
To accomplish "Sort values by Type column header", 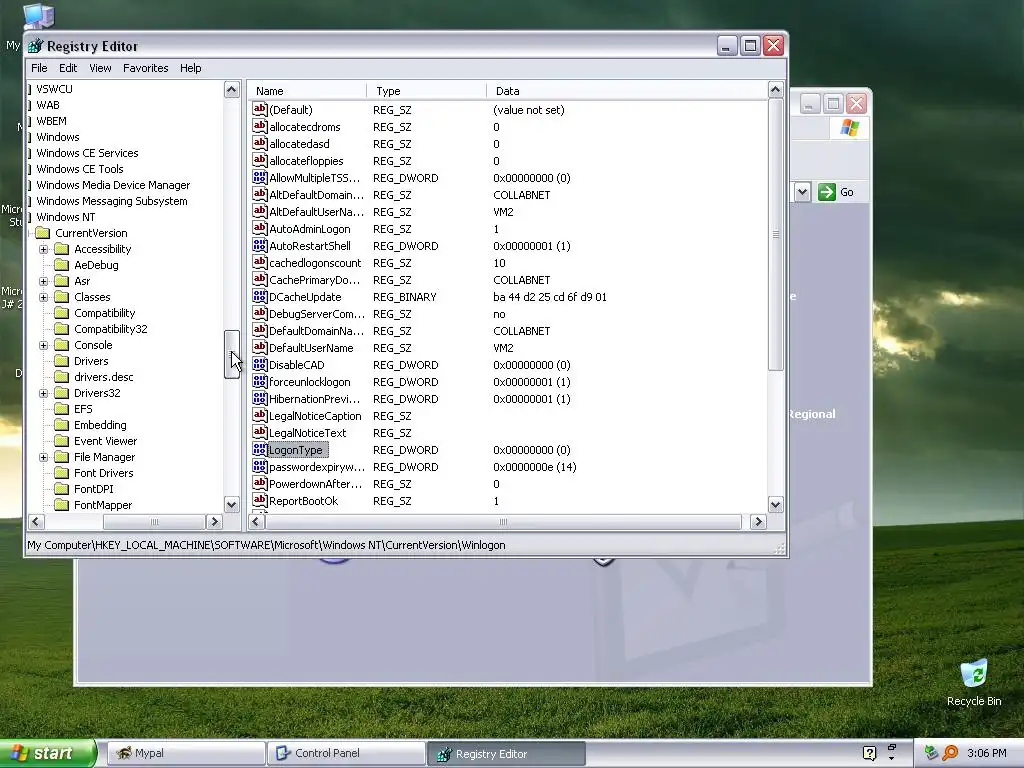I will pyautogui.click(x=426, y=91).
